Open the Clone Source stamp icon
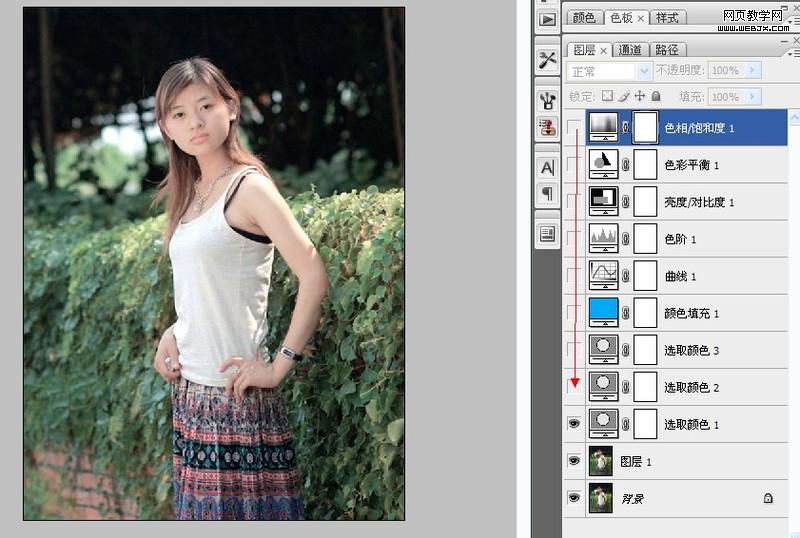The image size is (800, 538). [x=547, y=127]
